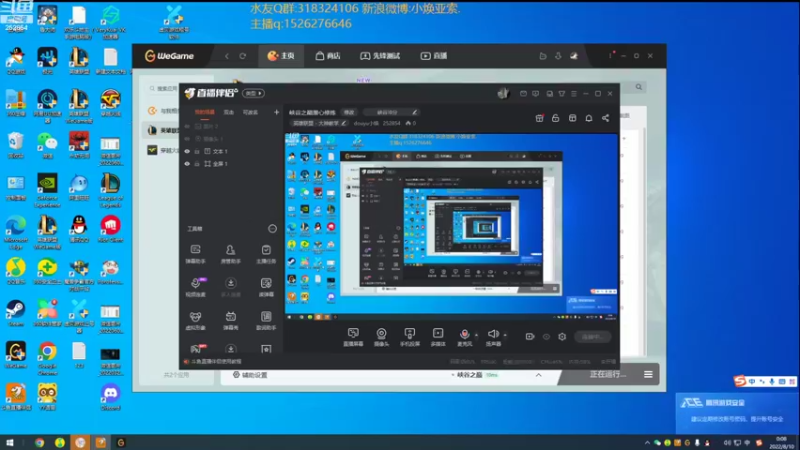Open the 虚拟形象 bear-face tool

coord(195,321)
